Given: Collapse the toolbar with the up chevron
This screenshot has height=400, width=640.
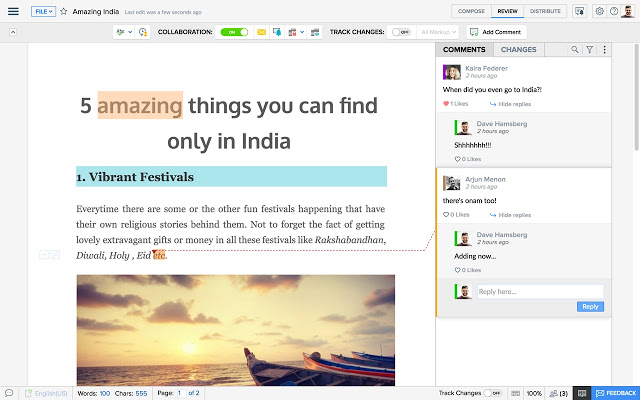Looking at the screenshot, I should point(13,32).
